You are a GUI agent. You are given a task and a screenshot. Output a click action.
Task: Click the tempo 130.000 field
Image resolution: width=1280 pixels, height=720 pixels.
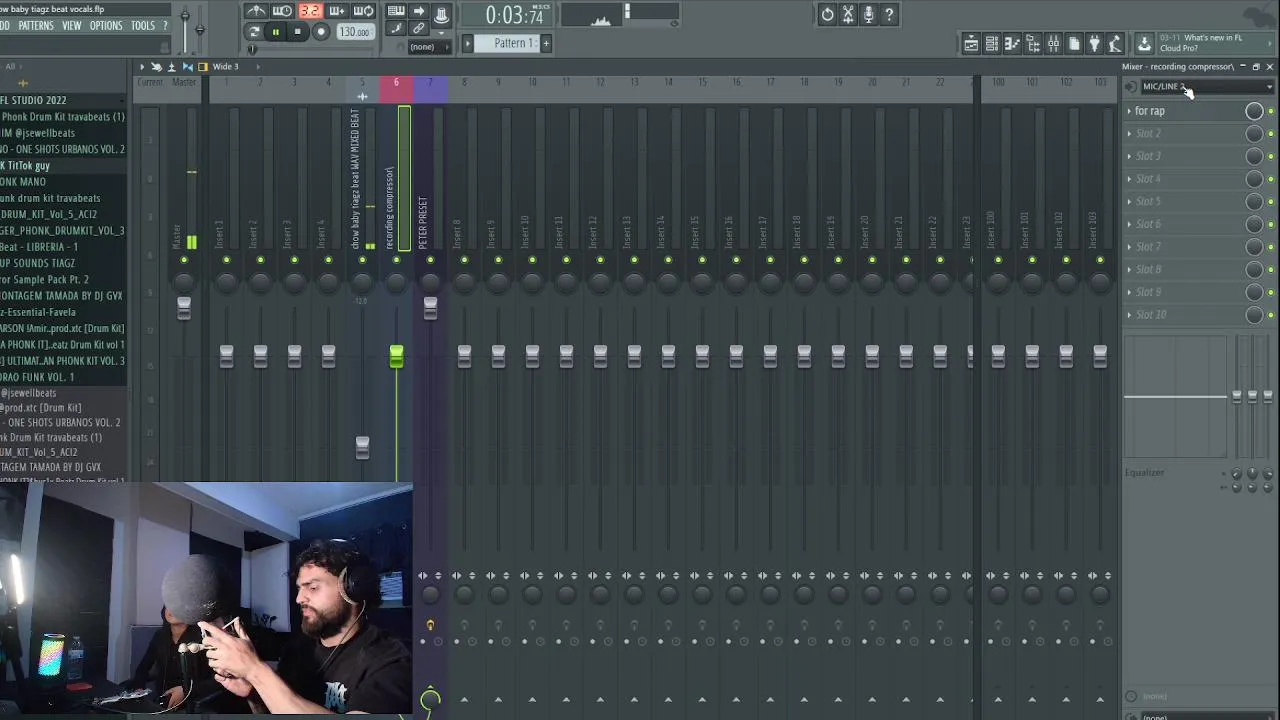[x=354, y=32]
